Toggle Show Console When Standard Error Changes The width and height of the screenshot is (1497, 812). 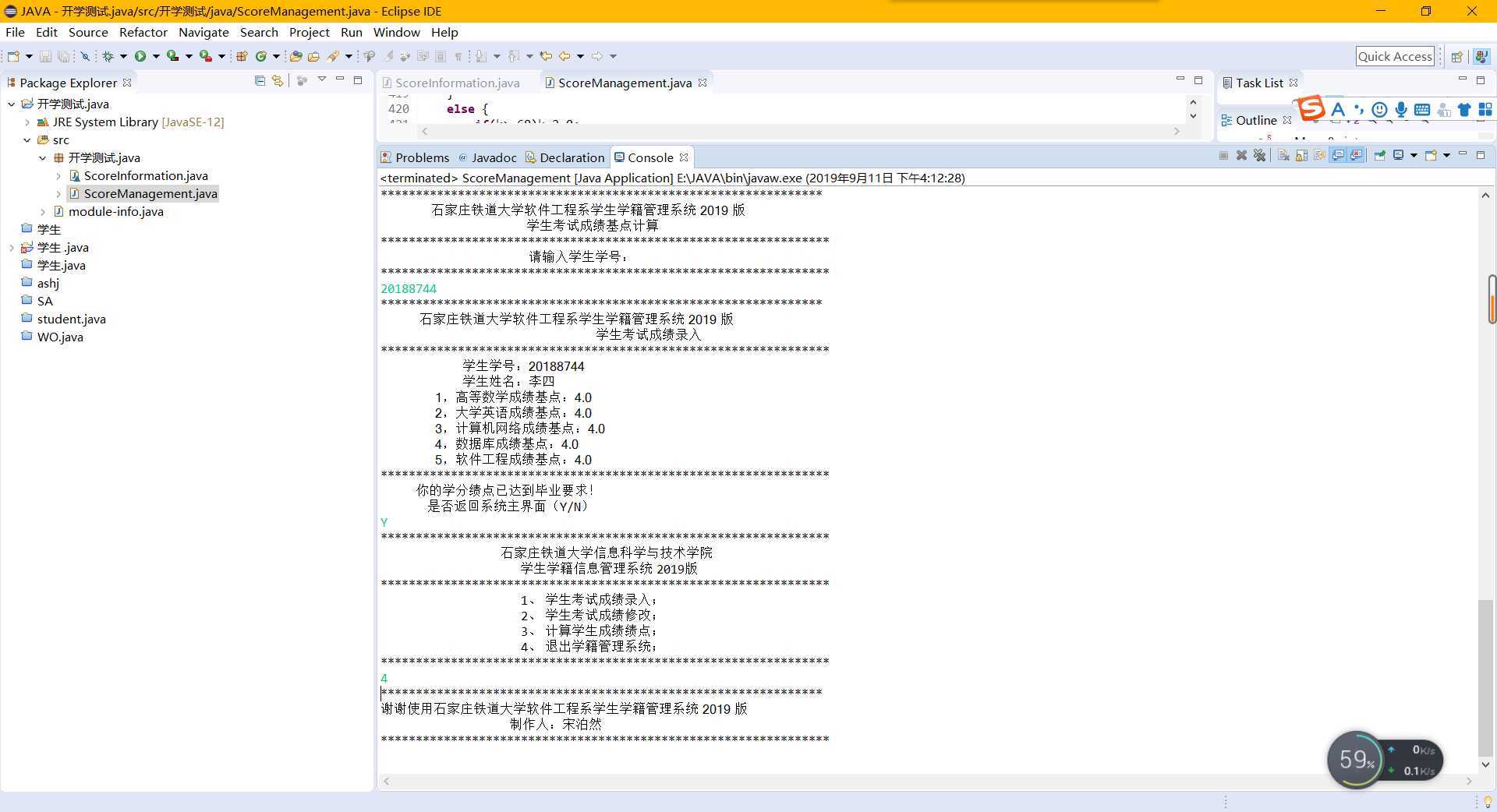point(1356,155)
